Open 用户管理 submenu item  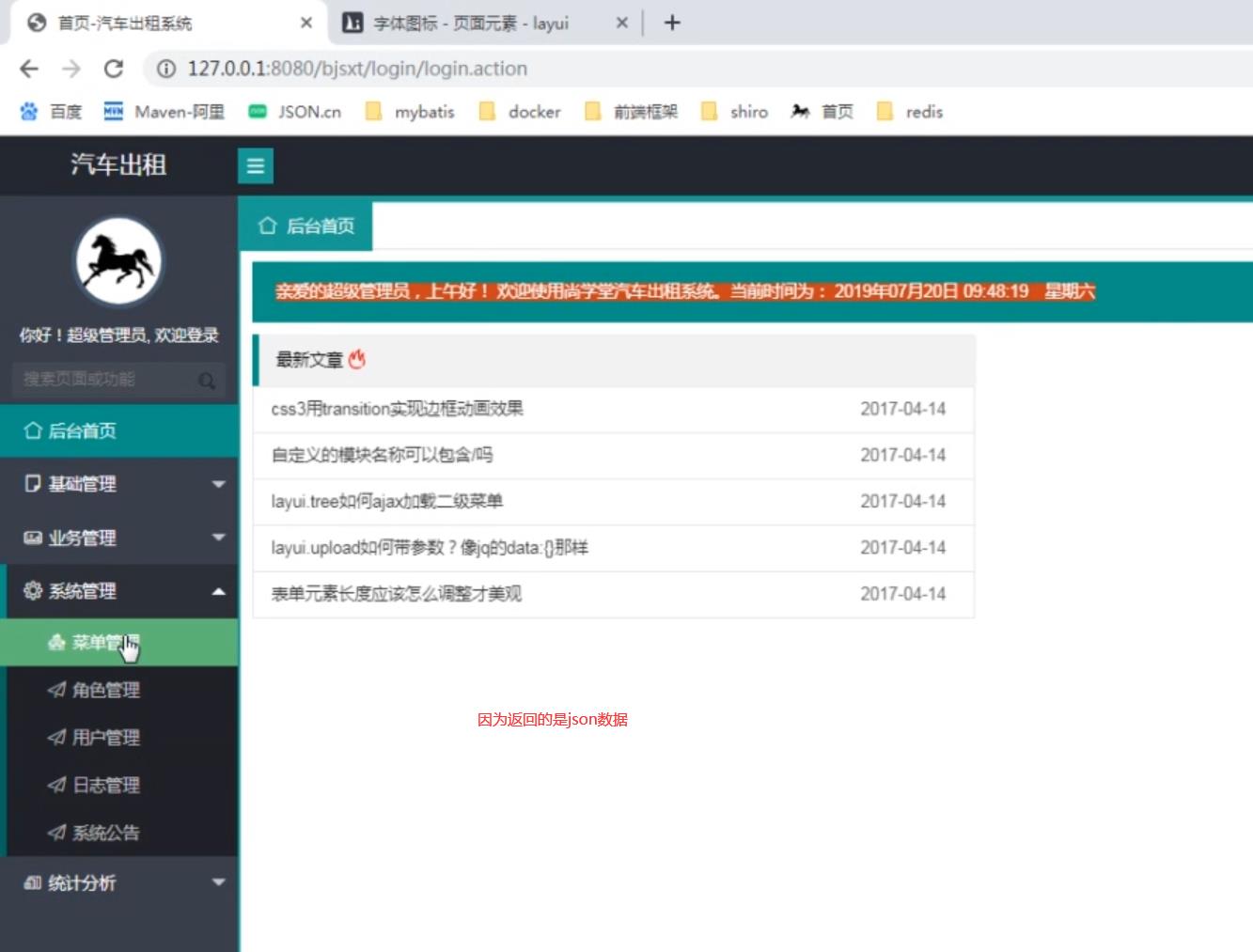pyautogui.click(x=118, y=738)
